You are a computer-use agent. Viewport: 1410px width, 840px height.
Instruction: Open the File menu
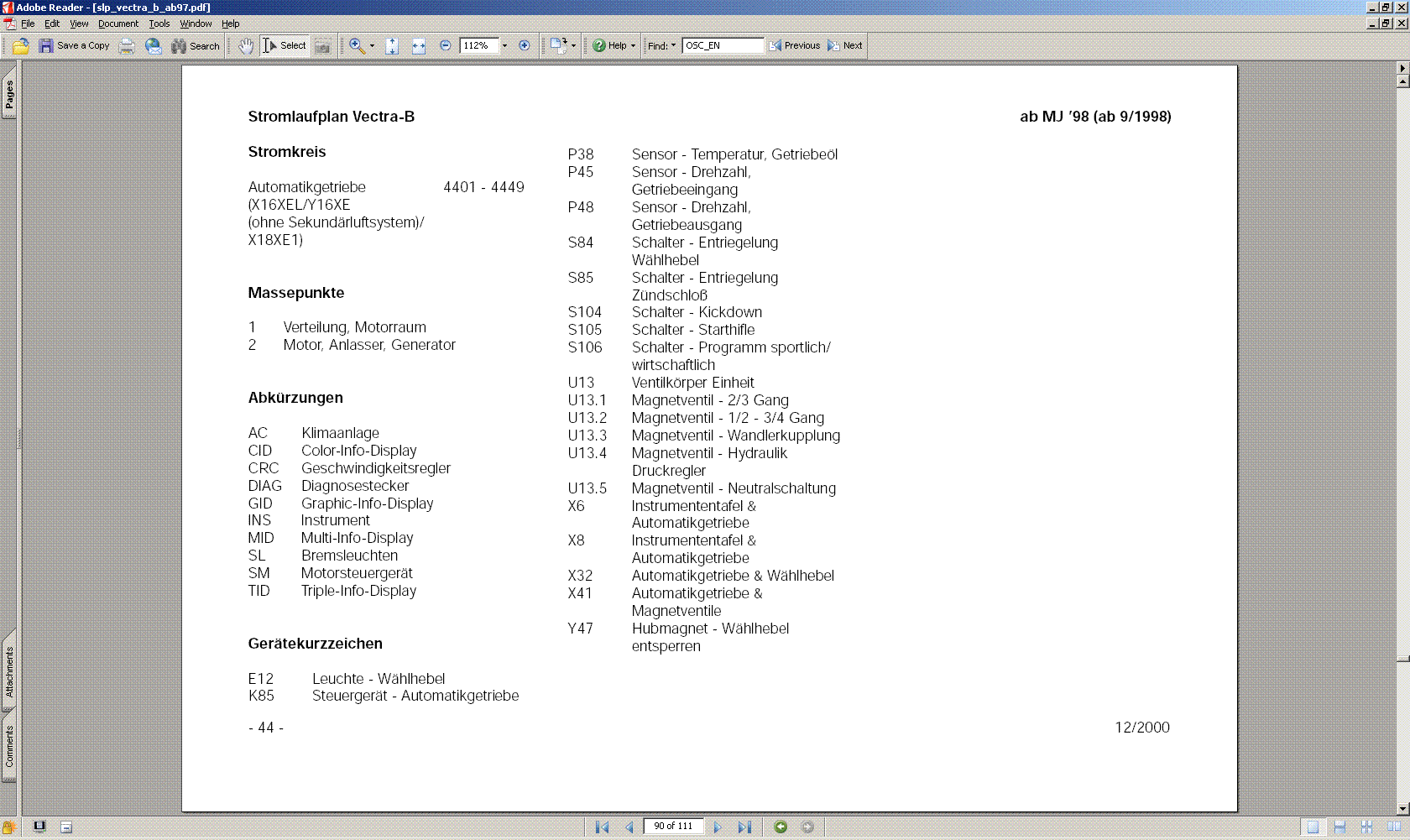coord(28,23)
